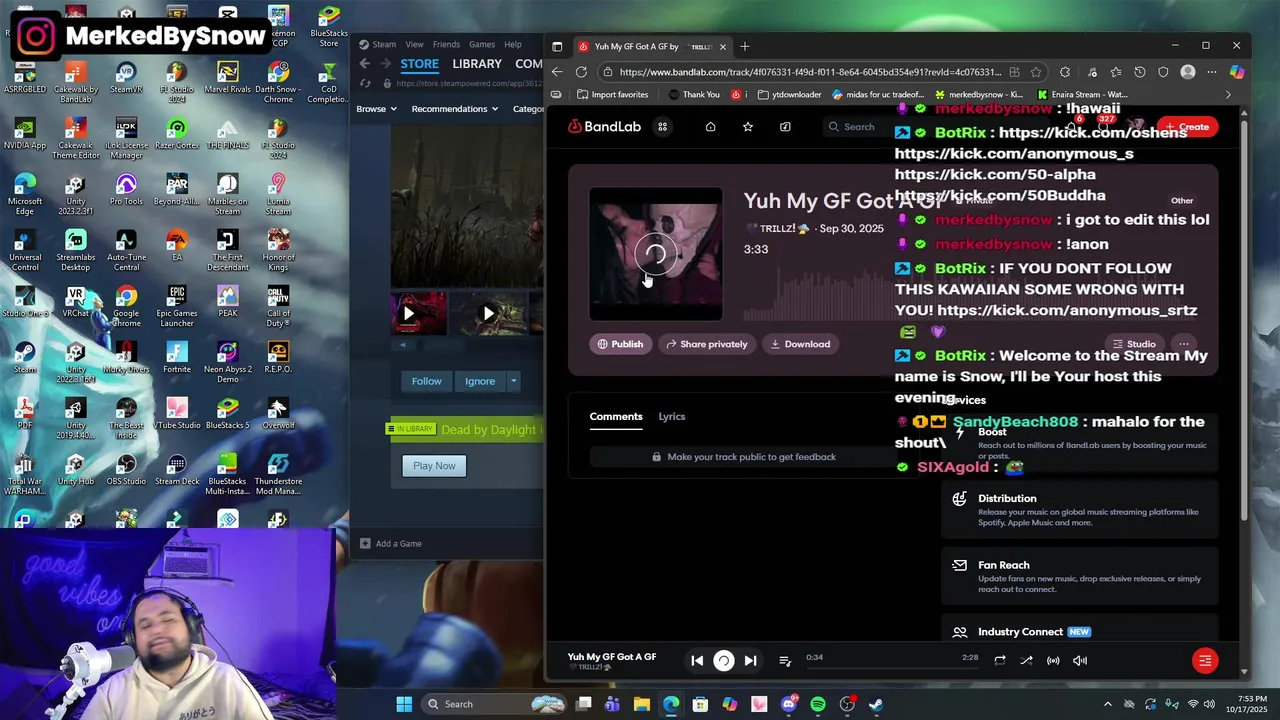
Task: Open the BandLab apps grid icon
Action: 662,127
